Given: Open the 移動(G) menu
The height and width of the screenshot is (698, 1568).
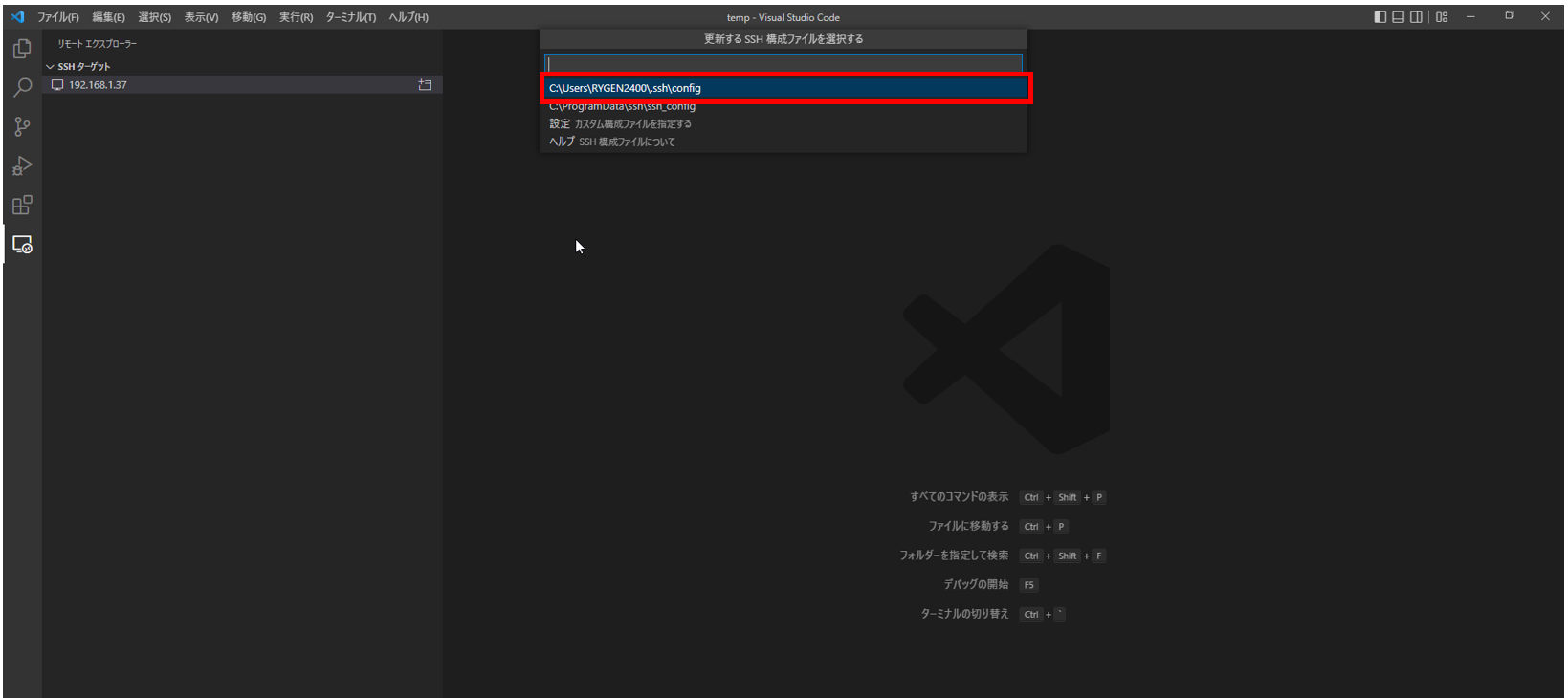Looking at the screenshot, I should tap(249, 17).
